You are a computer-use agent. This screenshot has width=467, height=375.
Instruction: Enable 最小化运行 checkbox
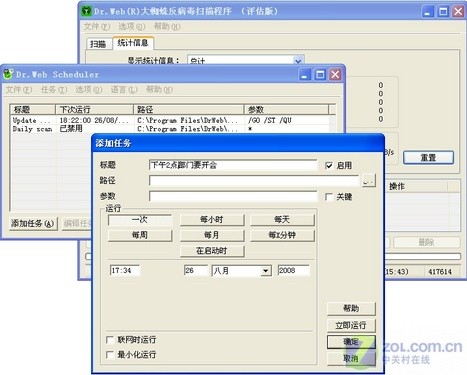[x=110, y=355]
